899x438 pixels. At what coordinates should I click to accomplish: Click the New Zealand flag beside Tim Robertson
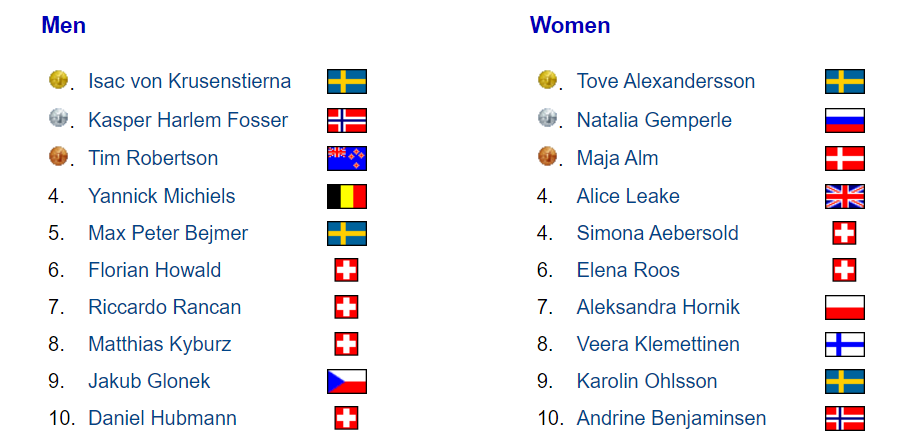(x=347, y=158)
